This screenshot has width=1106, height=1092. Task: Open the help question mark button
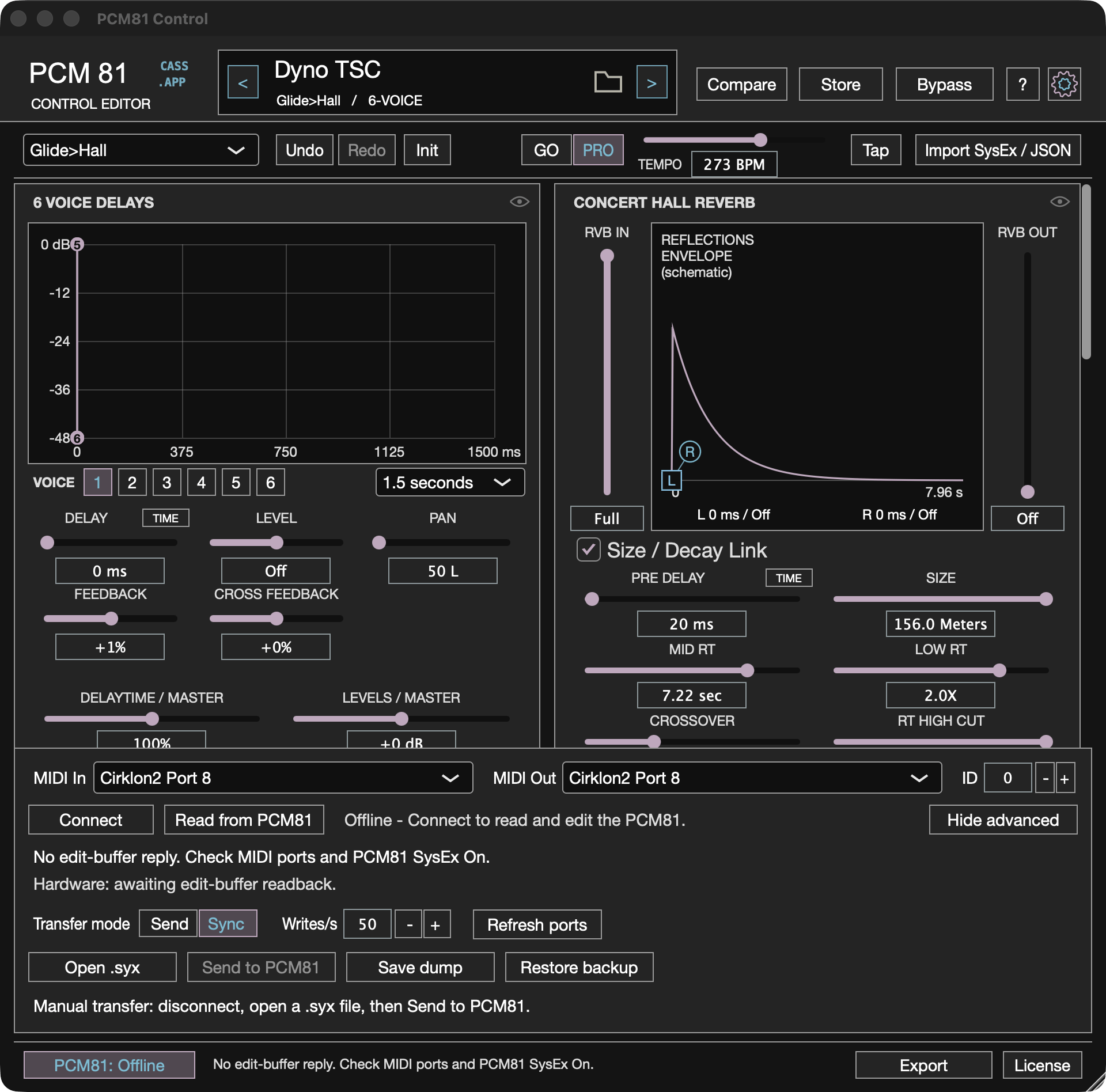tap(1022, 84)
